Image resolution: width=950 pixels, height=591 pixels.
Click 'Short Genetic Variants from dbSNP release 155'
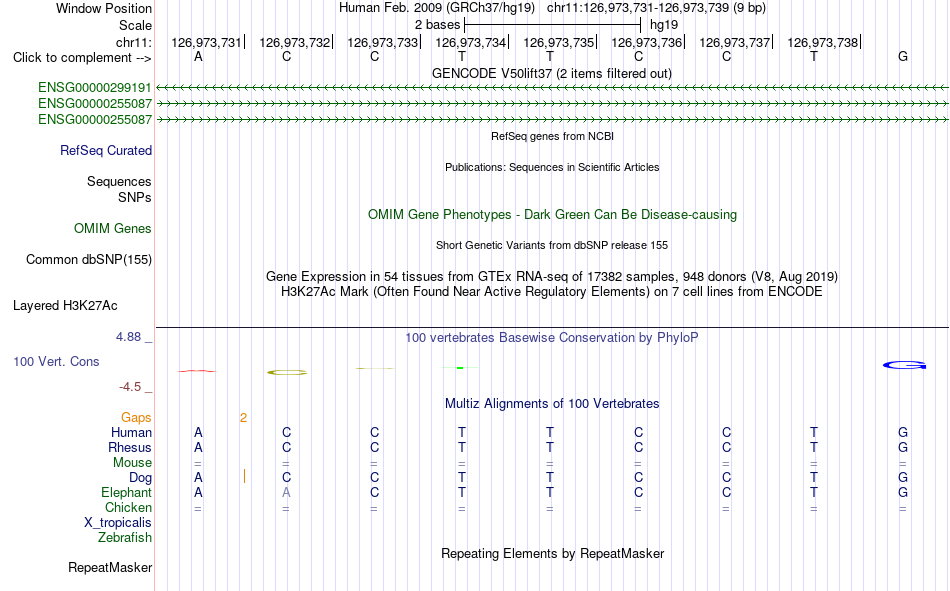(x=552, y=245)
